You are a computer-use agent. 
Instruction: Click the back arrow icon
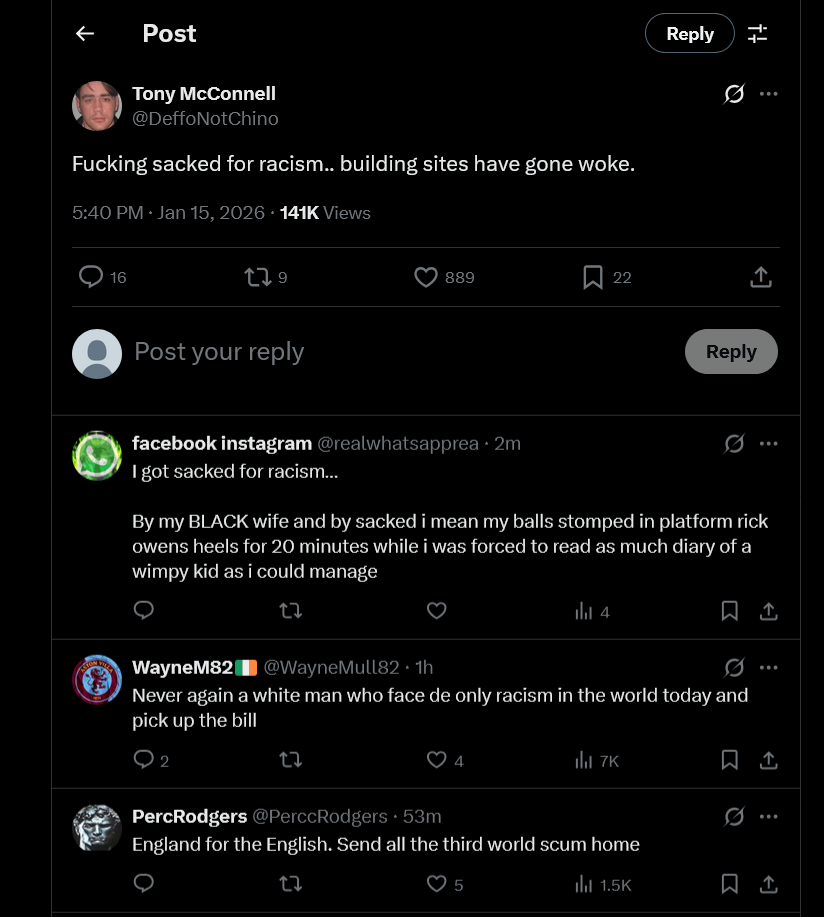[x=85, y=34]
